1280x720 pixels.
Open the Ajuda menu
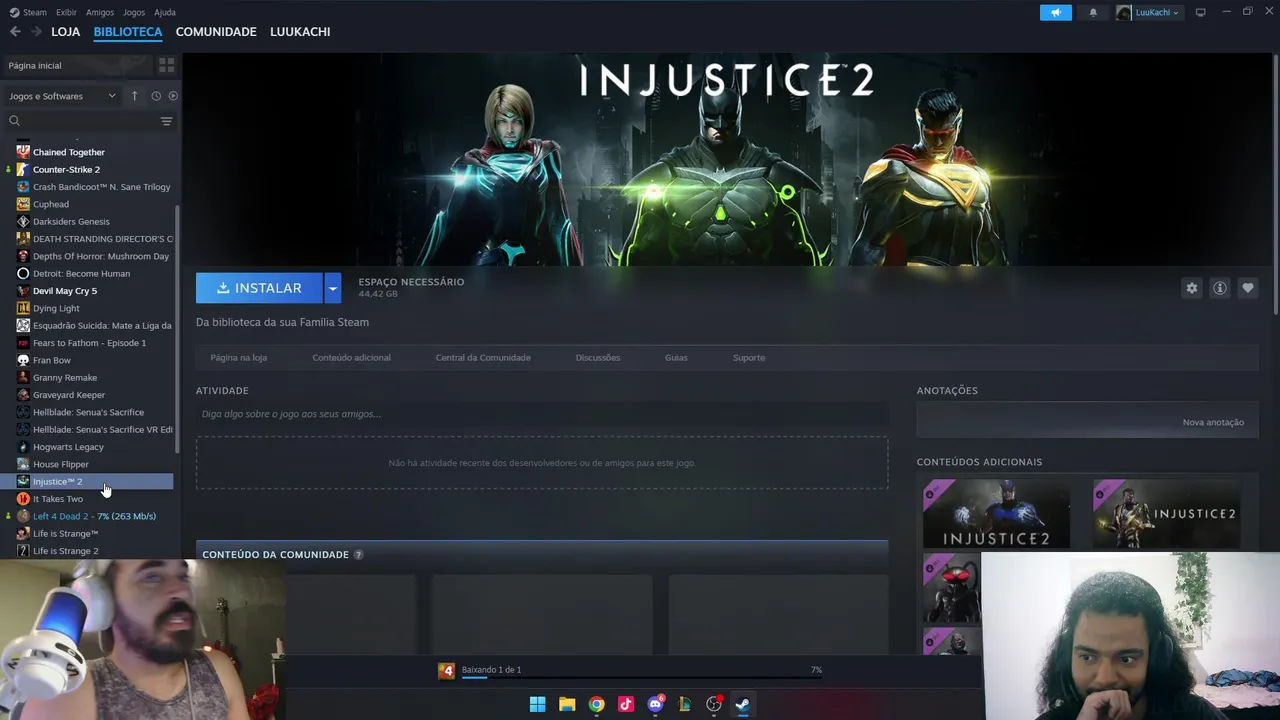165,12
